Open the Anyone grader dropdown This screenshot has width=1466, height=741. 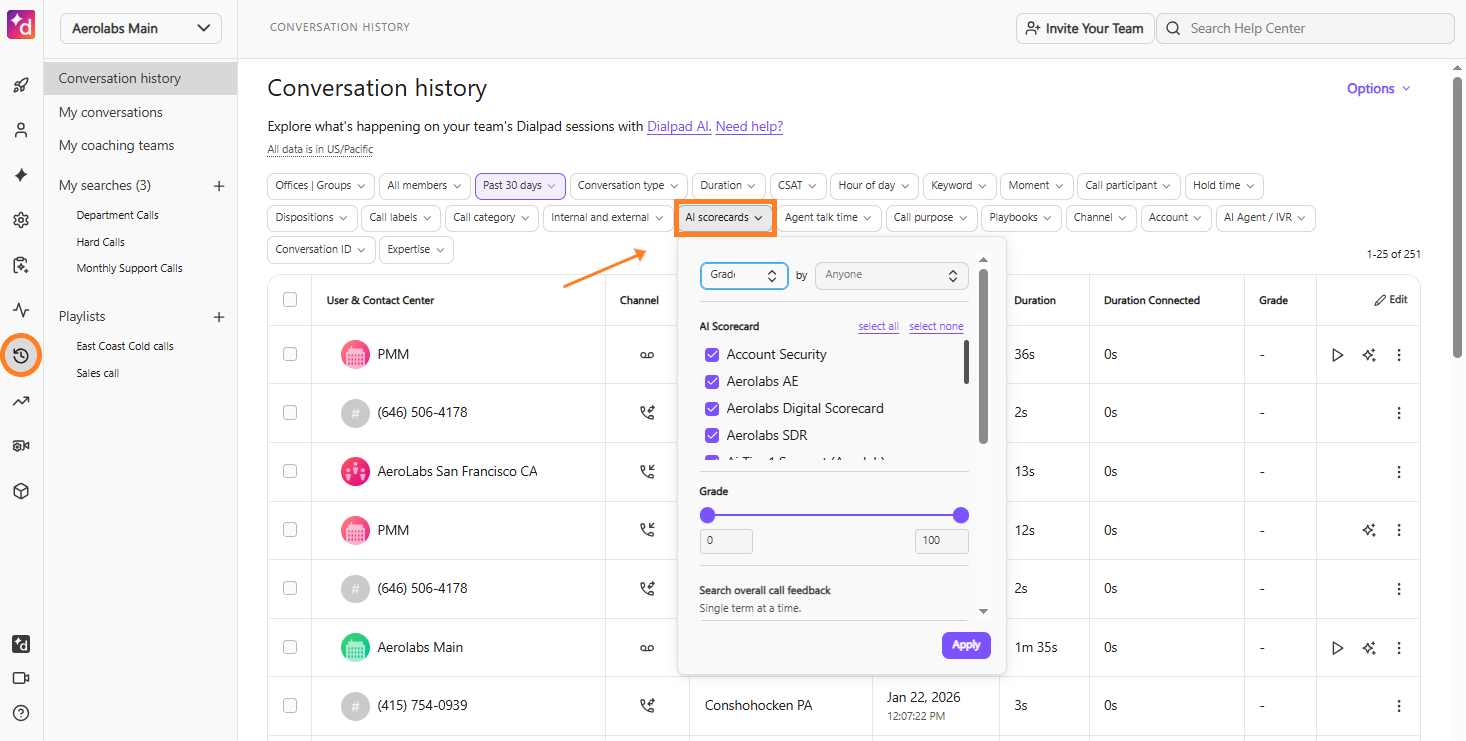pyautogui.click(x=892, y=275)
